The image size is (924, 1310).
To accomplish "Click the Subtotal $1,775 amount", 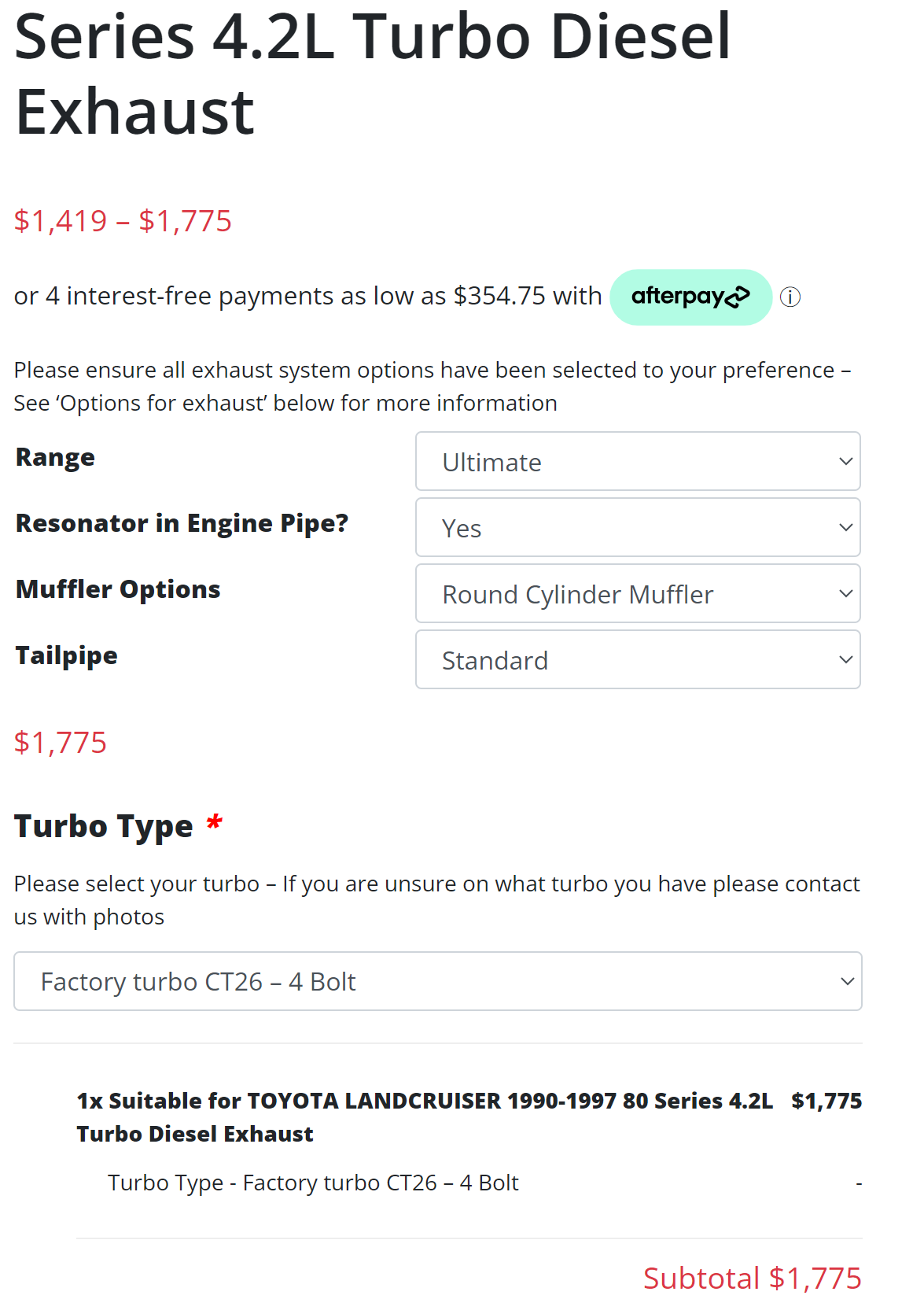I will [x=752, y=1279].
